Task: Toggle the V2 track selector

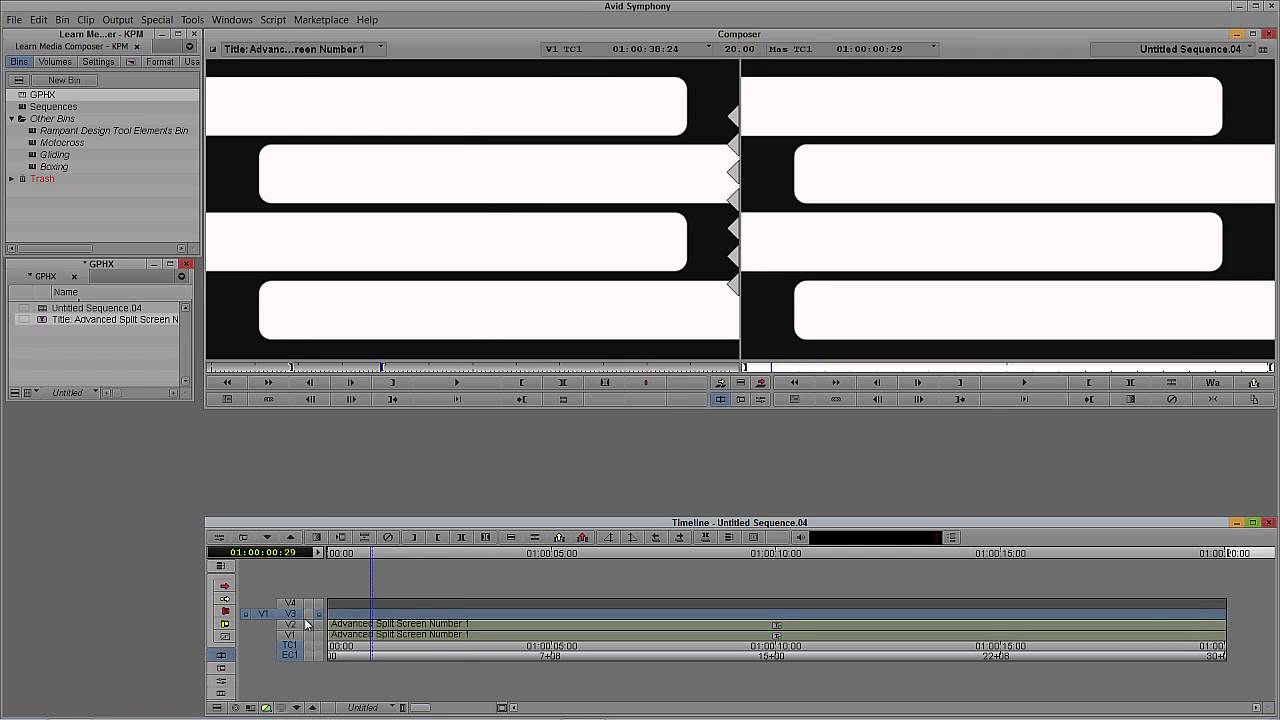Action: pos(290,624)
